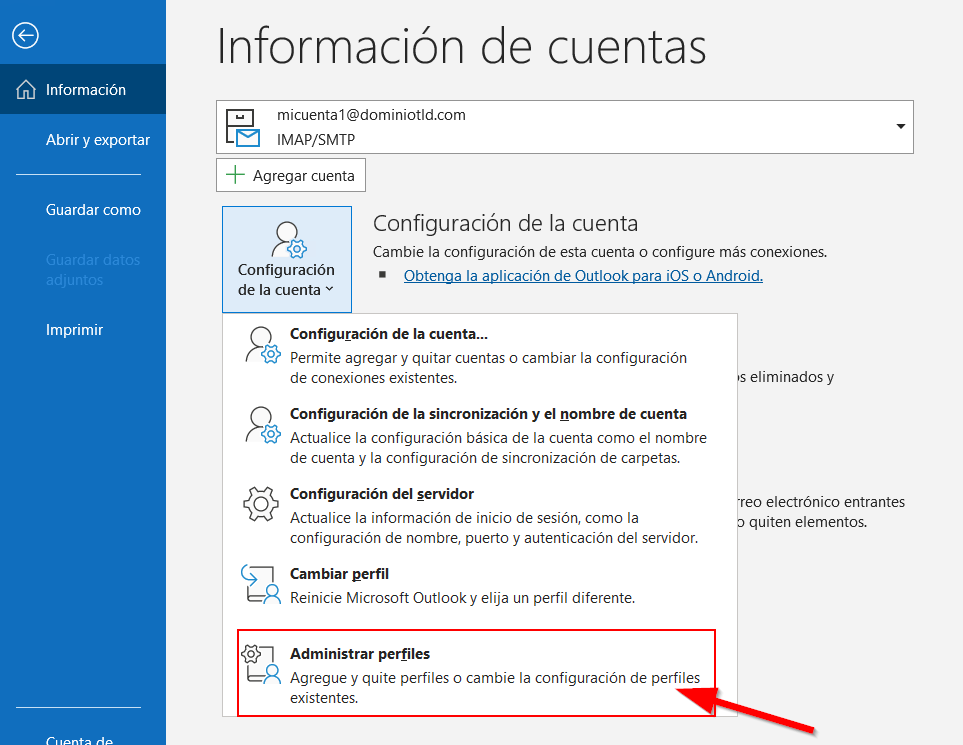Open the Outlook para iOS o Android link
Viewport: 963px width, 745px height.
583,276
